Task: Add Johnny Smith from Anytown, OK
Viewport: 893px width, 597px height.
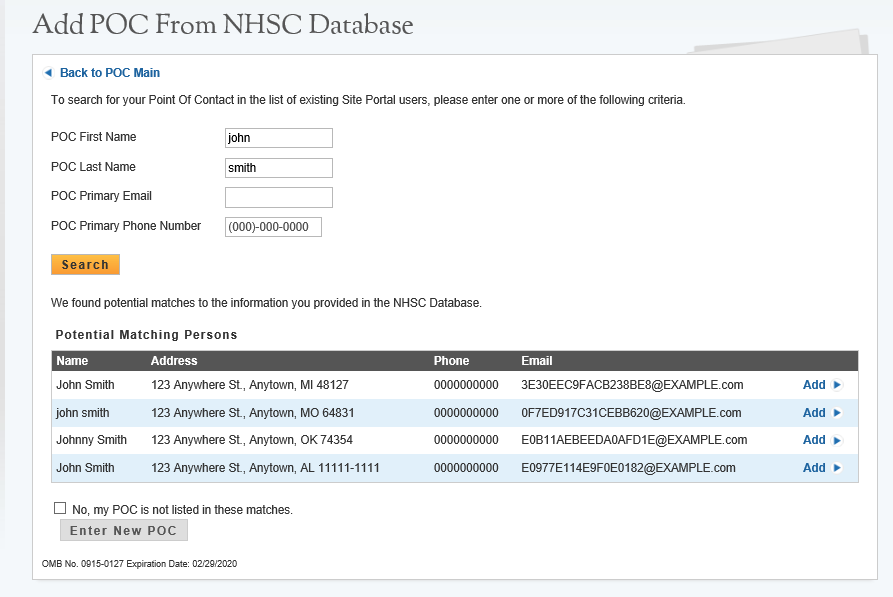Action: [x=814, y=440]
